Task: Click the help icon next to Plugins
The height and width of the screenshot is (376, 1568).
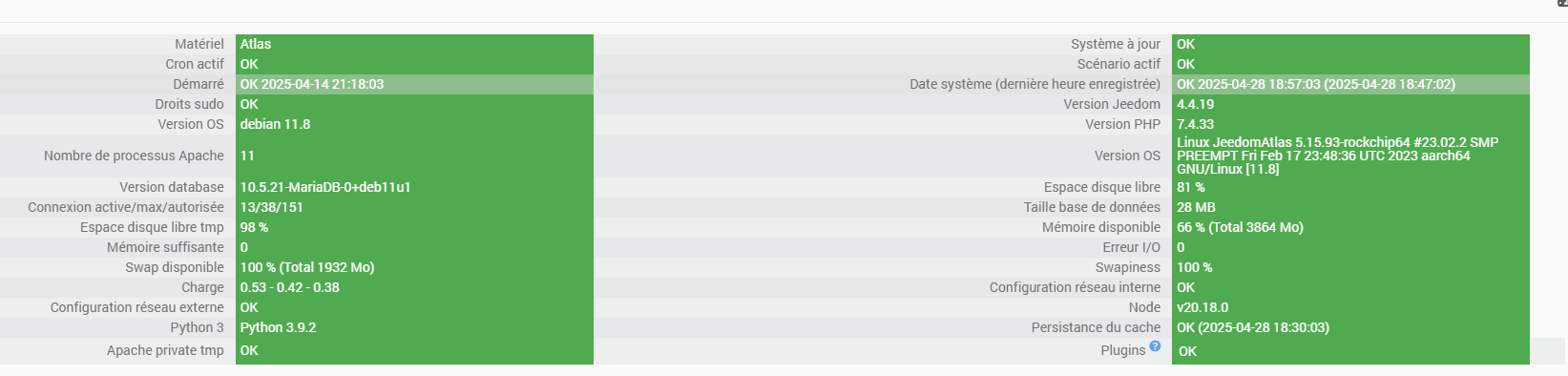Action: click(1155, 346)
